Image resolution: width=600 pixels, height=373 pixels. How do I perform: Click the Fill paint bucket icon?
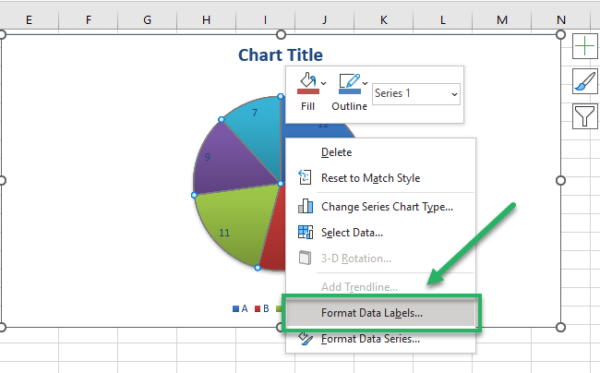308,80
